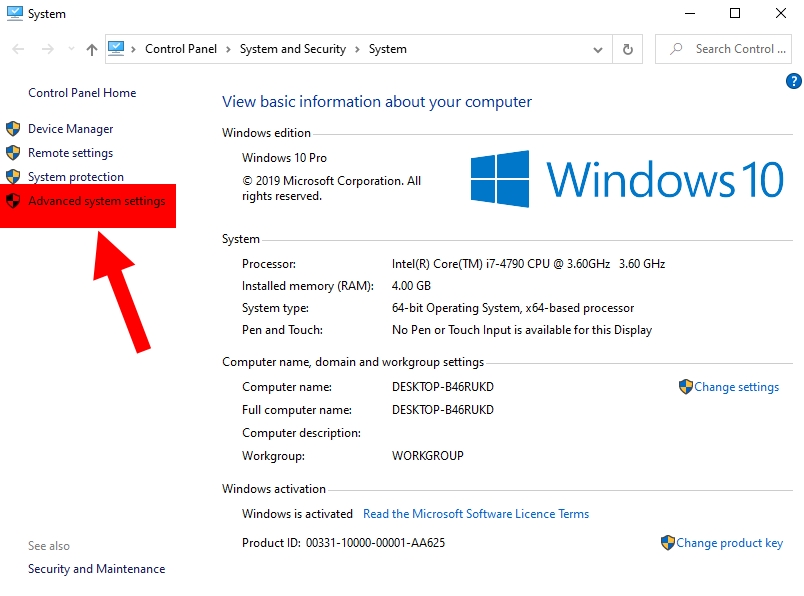The width and height of the screenshot is (804, 596).
Task: Click shield icon beside Change product key
Action: pos(668,543)
